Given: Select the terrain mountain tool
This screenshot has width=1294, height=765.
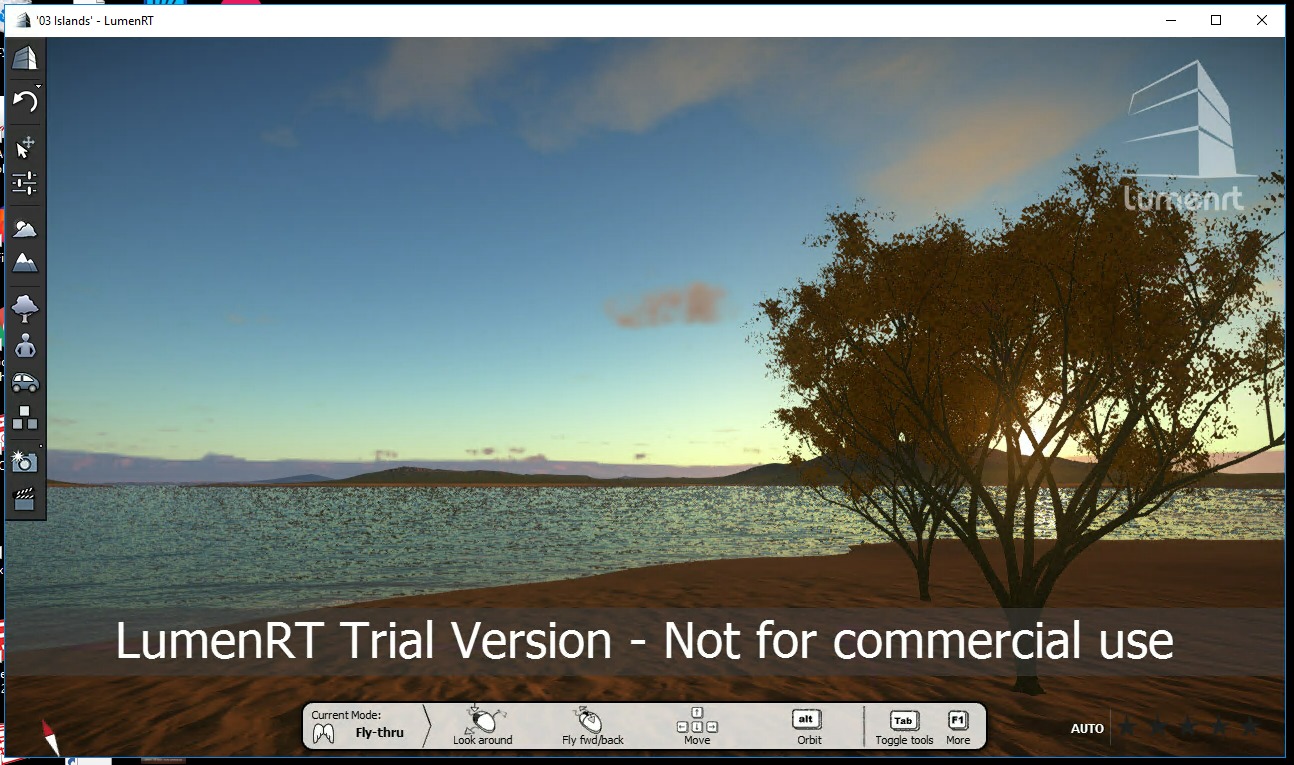Looking at the screenshot, I should click(25, 263).
